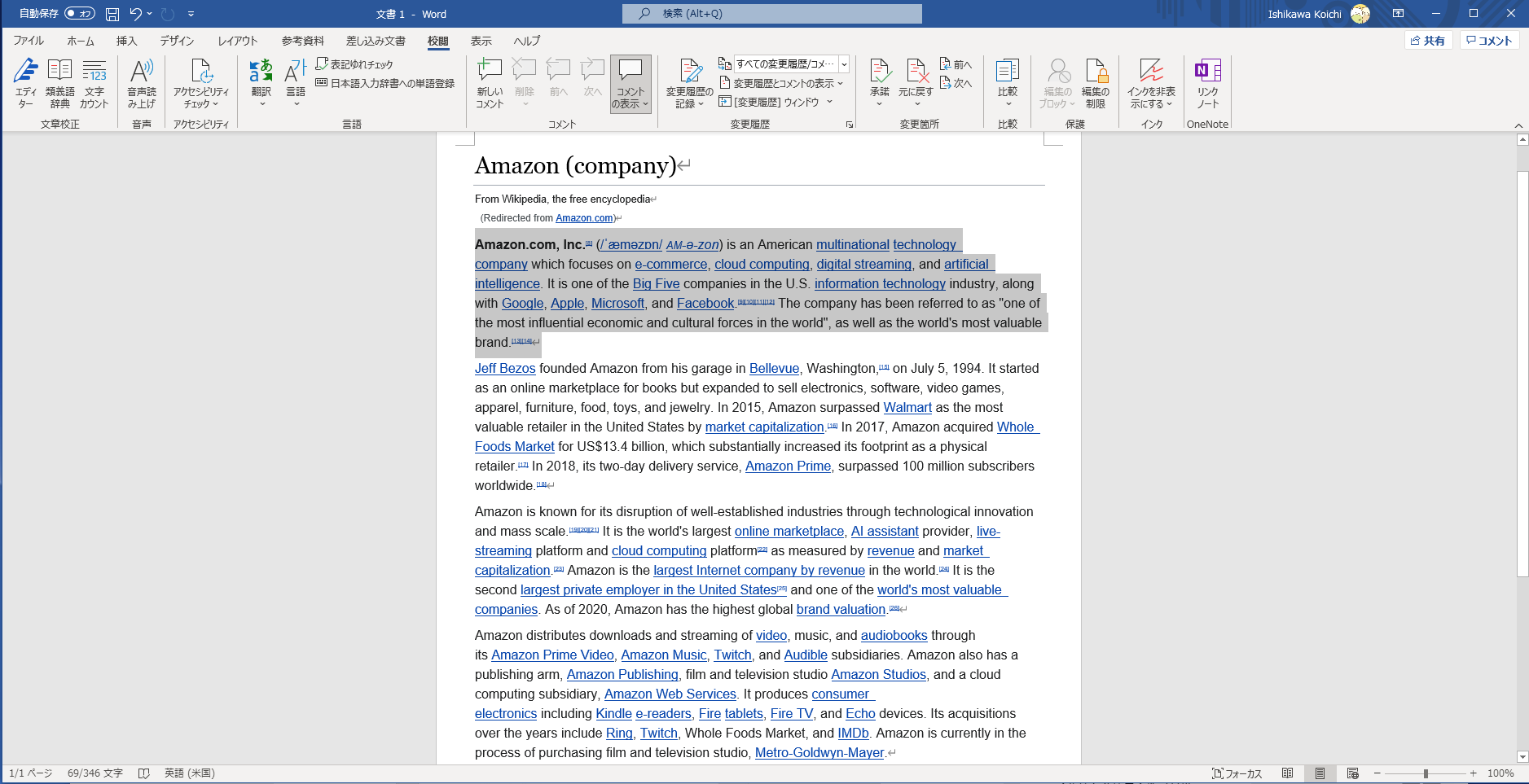Jump to next change (次へ) in 変更箇所
The width and height of the screenshot is (1529, 784).
(956, 83)
